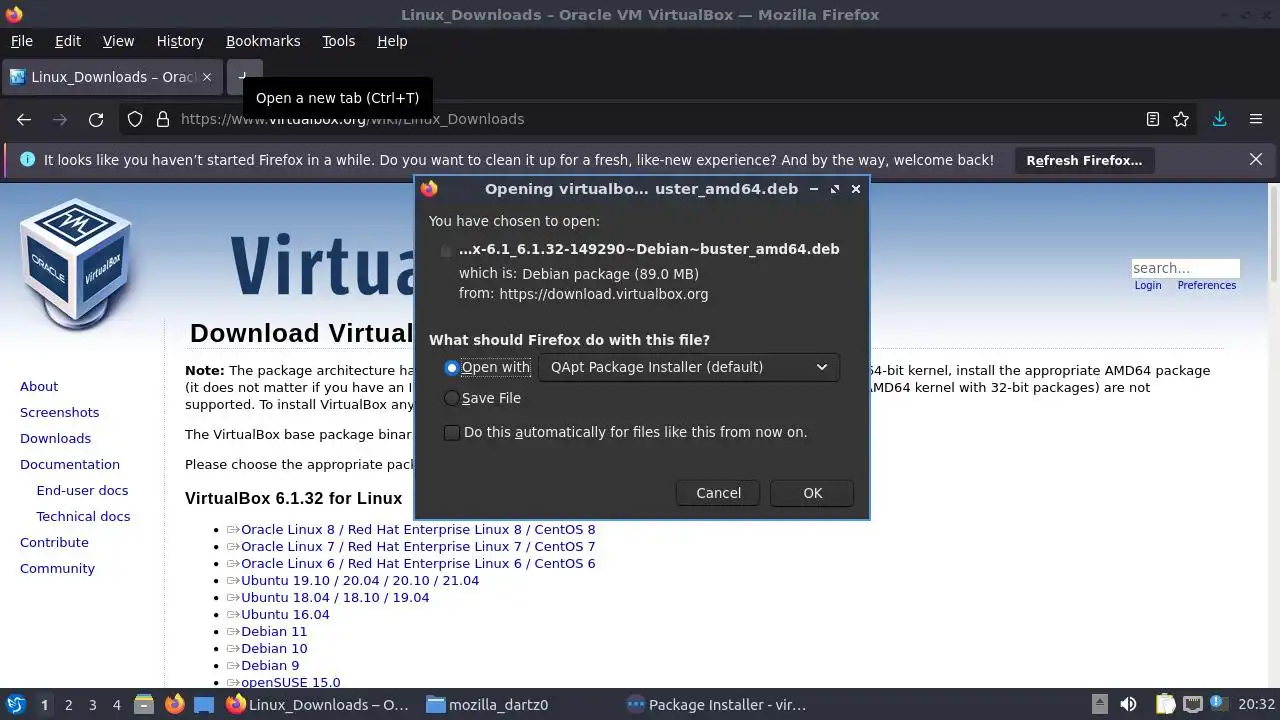This screenshot has width=1280, height=720.
Task: Open the Tools menu
Action: [339, 41]
